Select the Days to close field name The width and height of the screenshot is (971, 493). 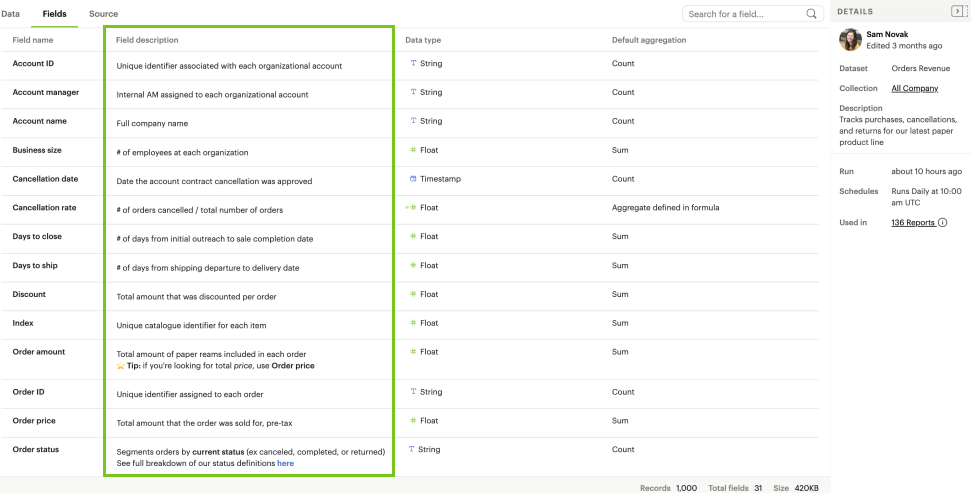37,236
